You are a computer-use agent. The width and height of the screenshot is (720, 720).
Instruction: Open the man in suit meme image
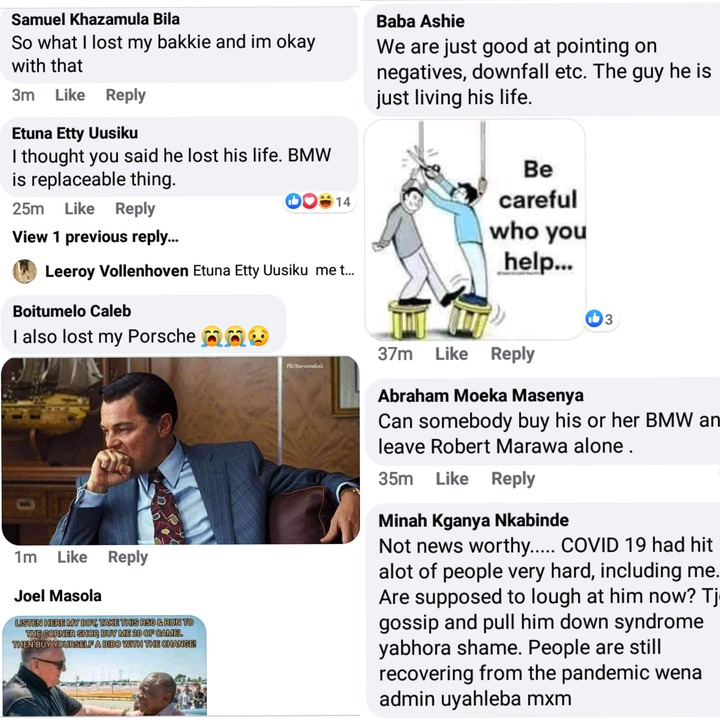pos(180,450)
